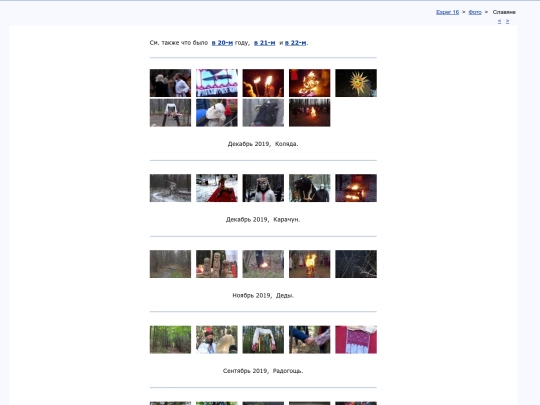Open Радогощь thumbnail of green forest path
The width and height of the screenshot is (540, 405).
pos(170,340)
